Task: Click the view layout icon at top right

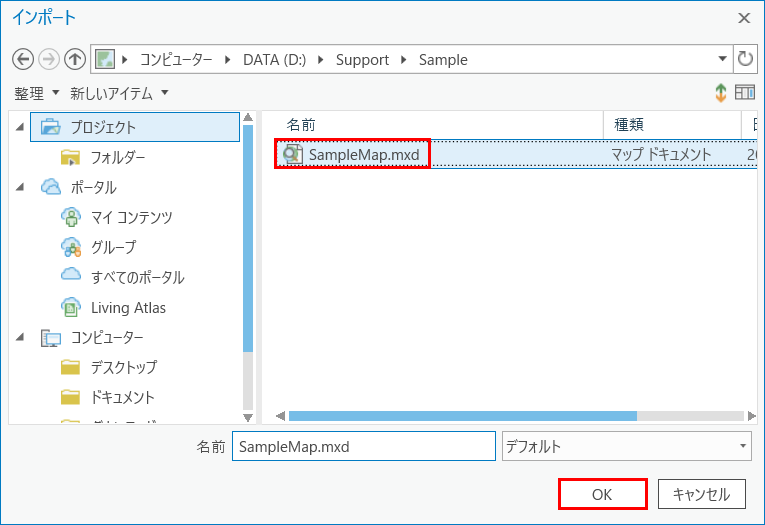Action: (744, 93)
